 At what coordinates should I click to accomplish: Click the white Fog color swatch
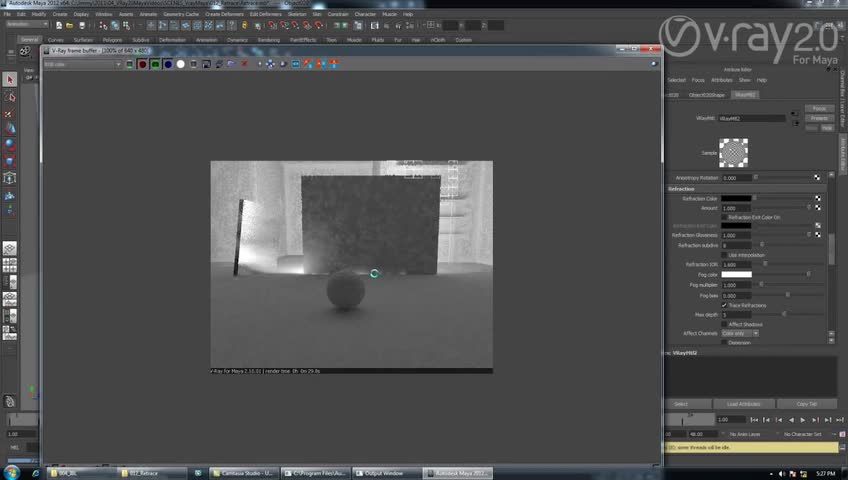(736, 275)
